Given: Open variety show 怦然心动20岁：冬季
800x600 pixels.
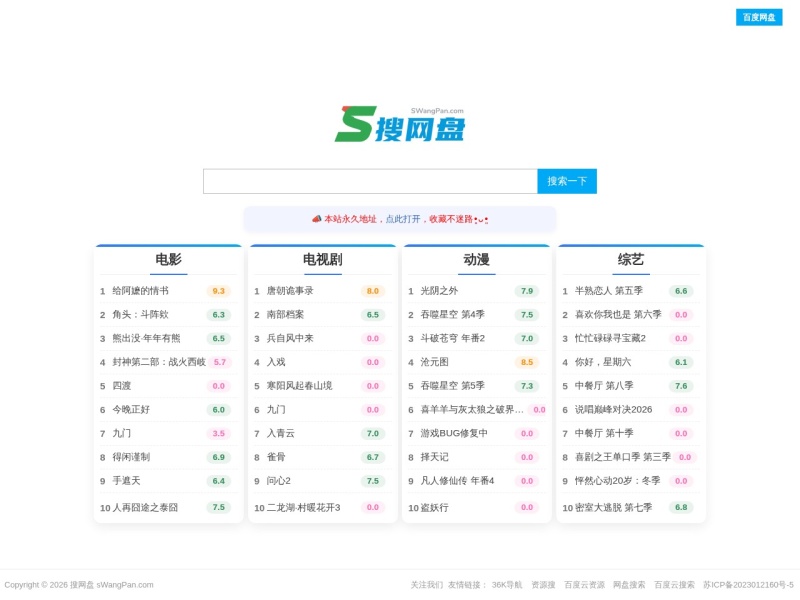Looking at the screenshot, I should [617, 481].
